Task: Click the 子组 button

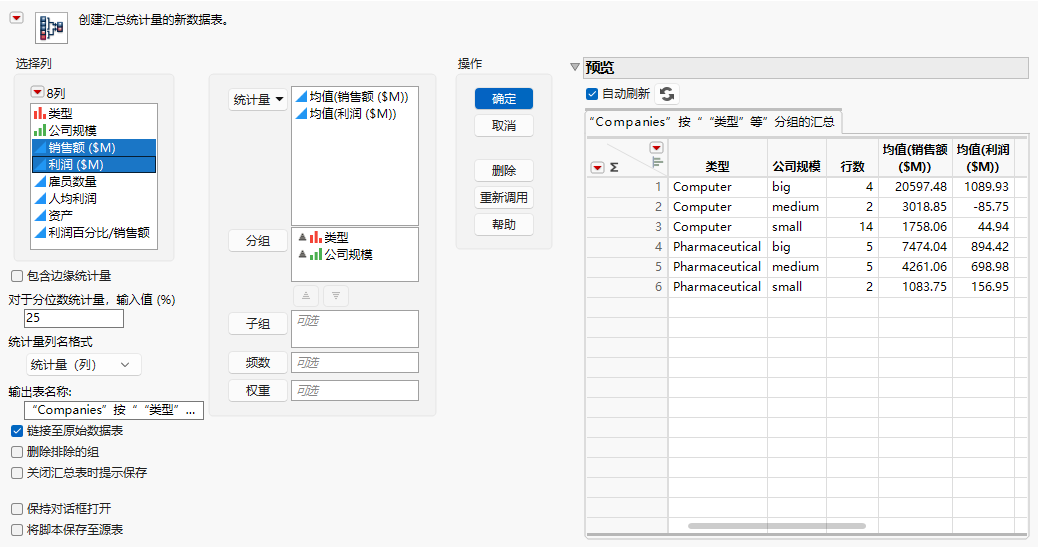Action: (258, 324)
